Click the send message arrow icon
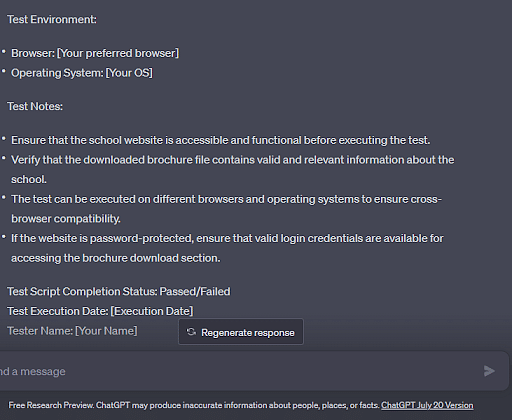This screenshot has width=512, height=420. (x=489, y=371)
